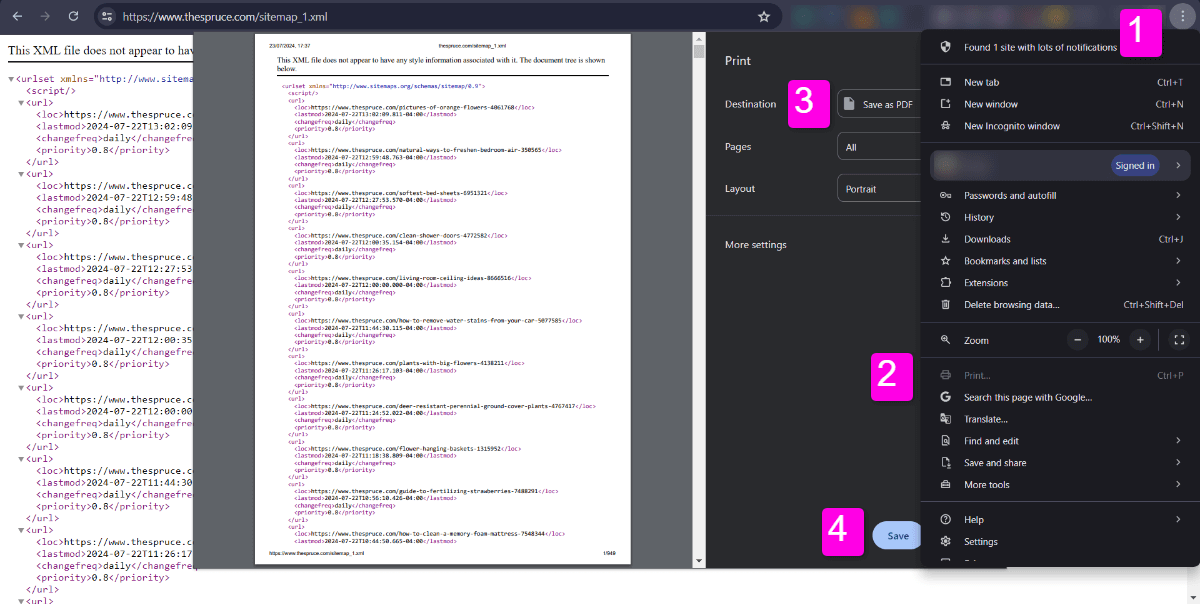Click the Save and share icon
This screenshot has width=1200, height=604.
click(945, 463)
